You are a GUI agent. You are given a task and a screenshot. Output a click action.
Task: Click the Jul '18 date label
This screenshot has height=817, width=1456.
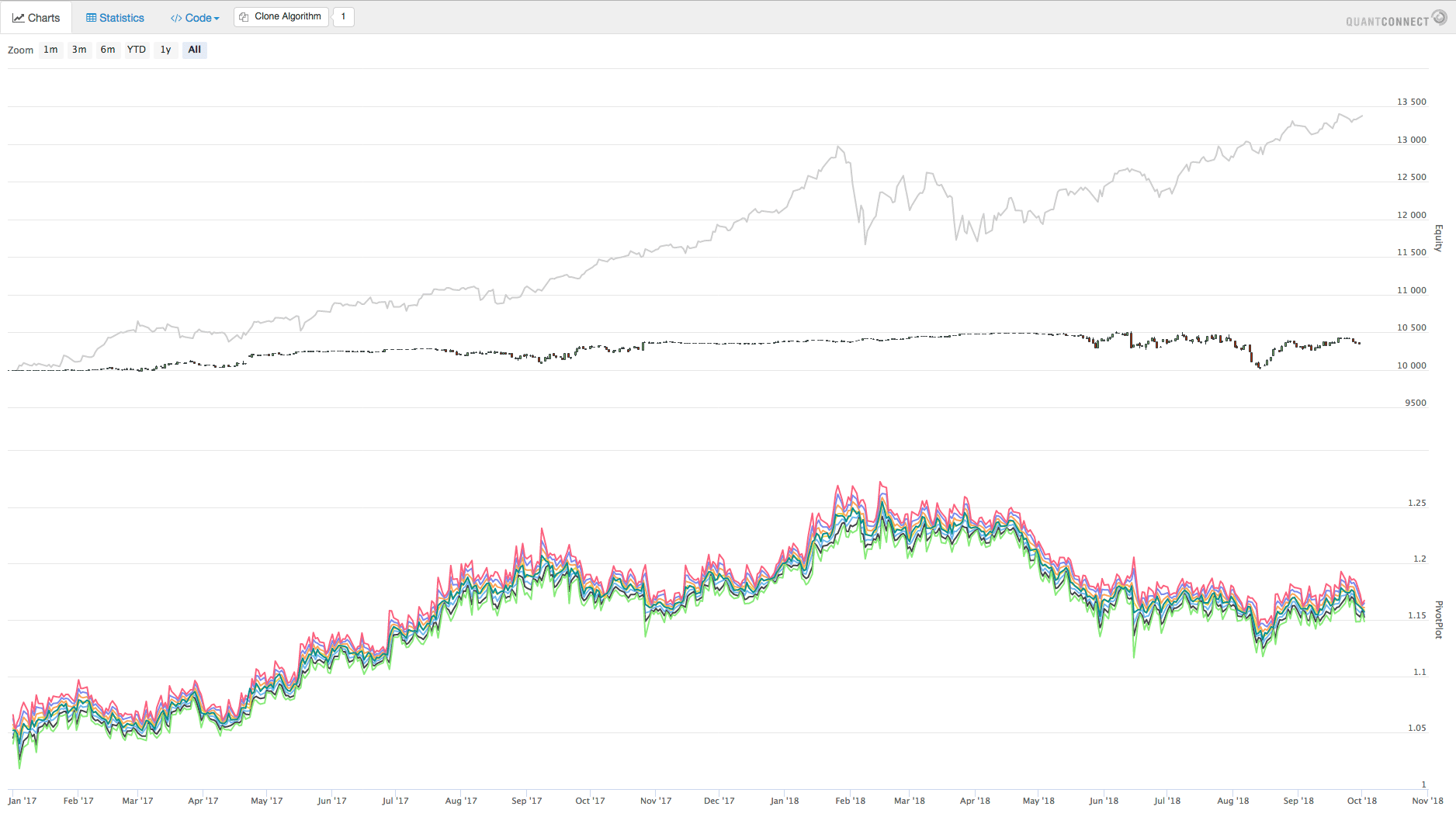click(1167, 801)
